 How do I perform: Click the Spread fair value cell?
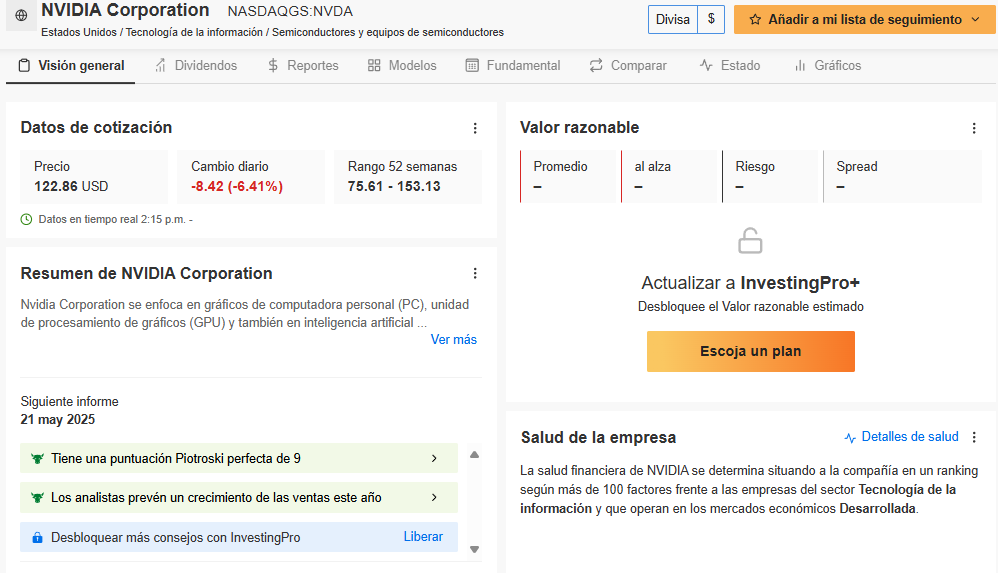903,176
